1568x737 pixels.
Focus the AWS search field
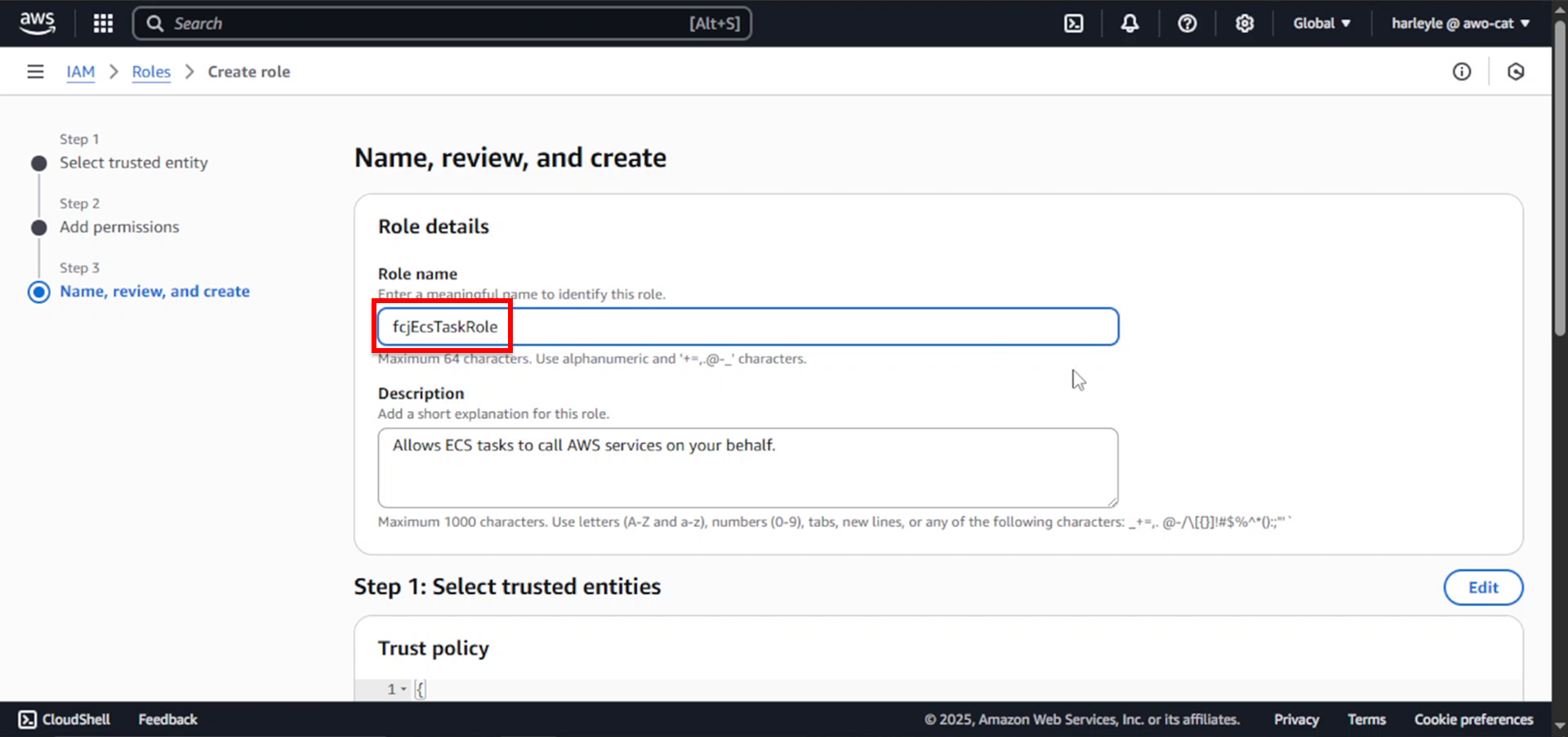click(442, 24)
